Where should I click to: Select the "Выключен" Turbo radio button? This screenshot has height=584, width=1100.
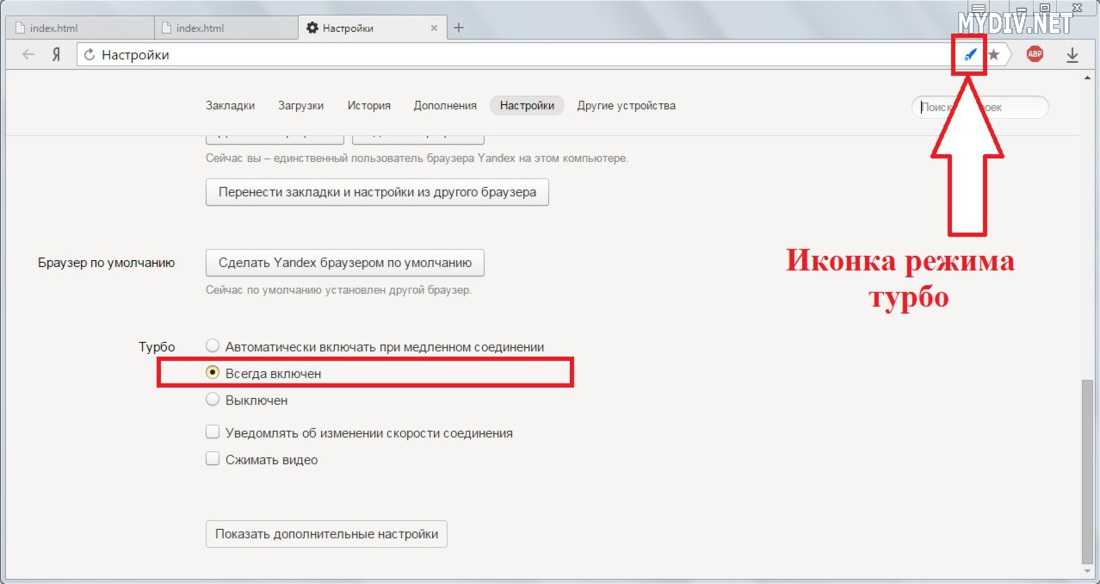(x=213, y=399)
